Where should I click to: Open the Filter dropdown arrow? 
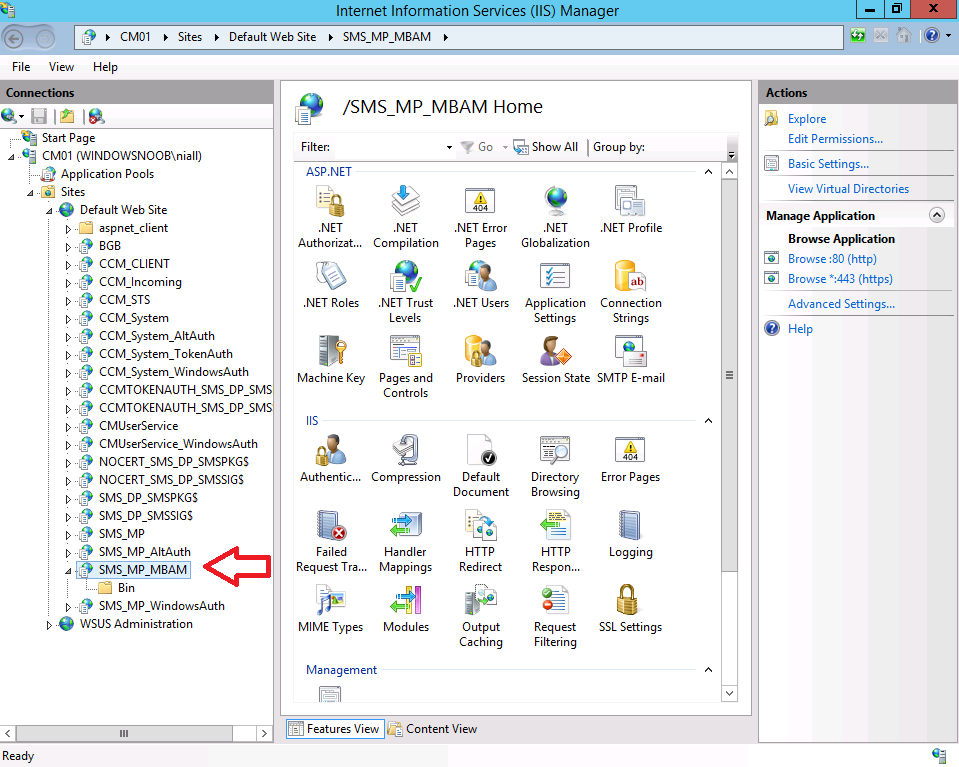coord(449,147)
